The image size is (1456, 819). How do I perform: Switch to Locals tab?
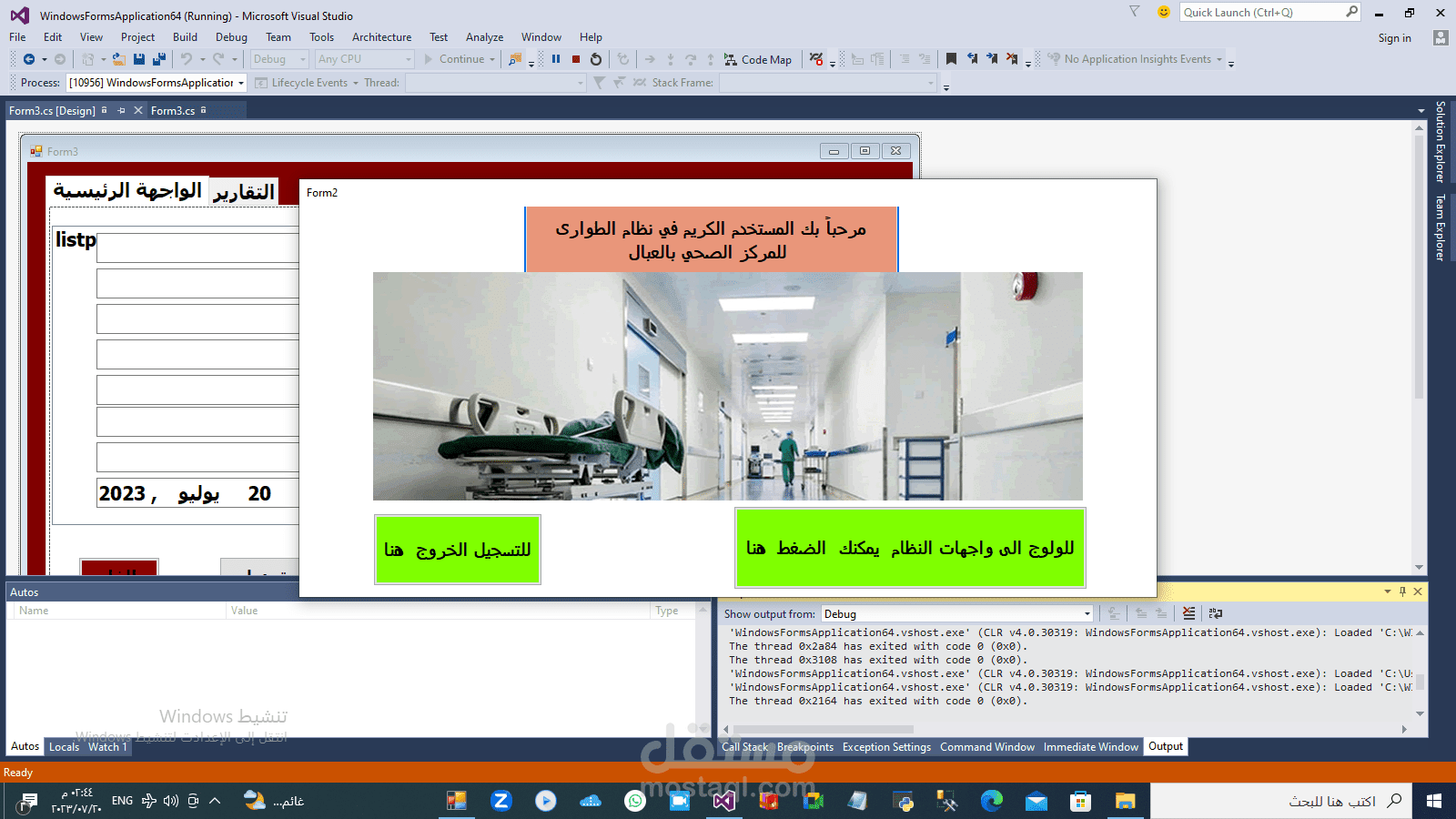[64, 746]
